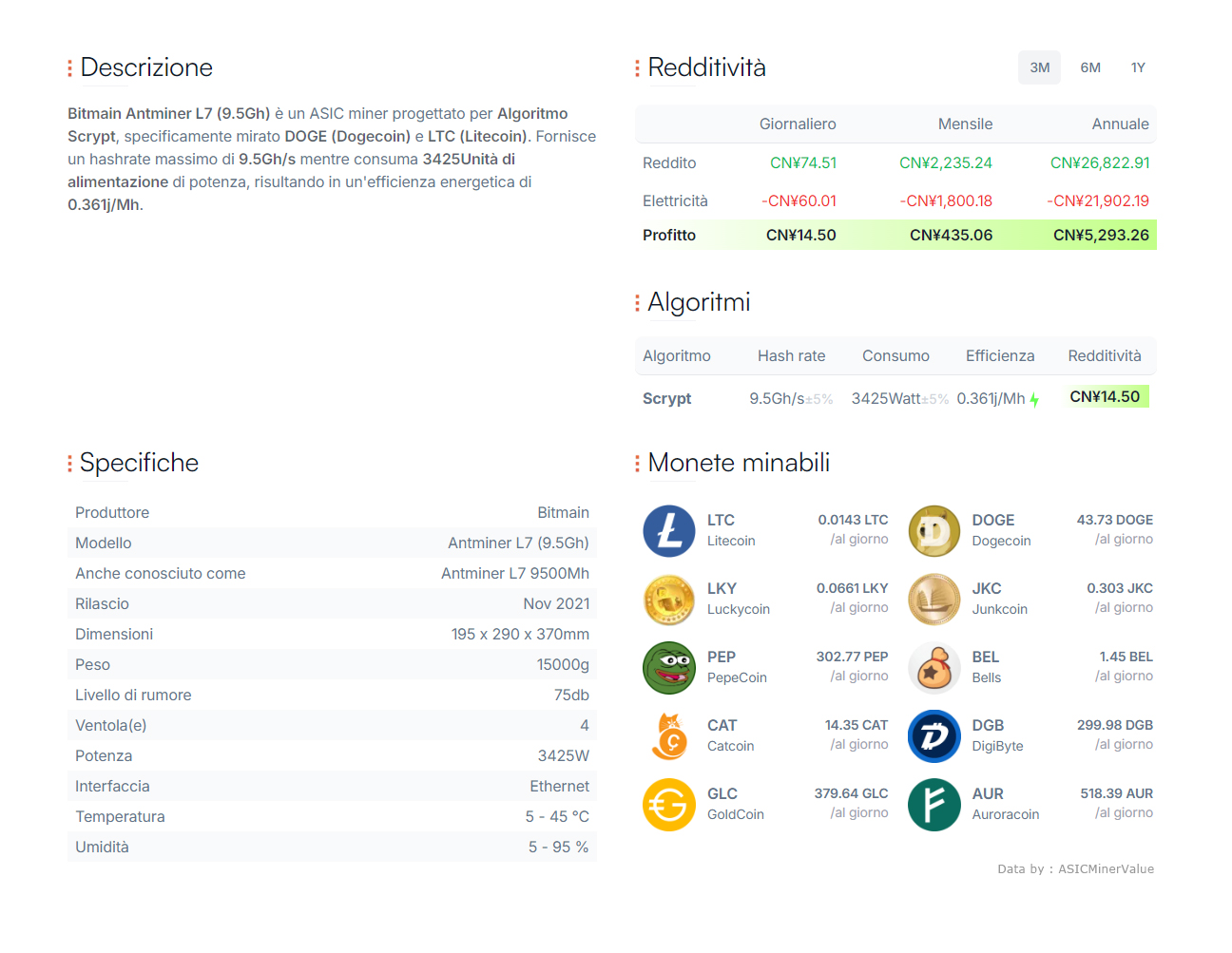
Task: Click the Scrypt profitability CN¥14.50 badge
Action: (1105, 396)
